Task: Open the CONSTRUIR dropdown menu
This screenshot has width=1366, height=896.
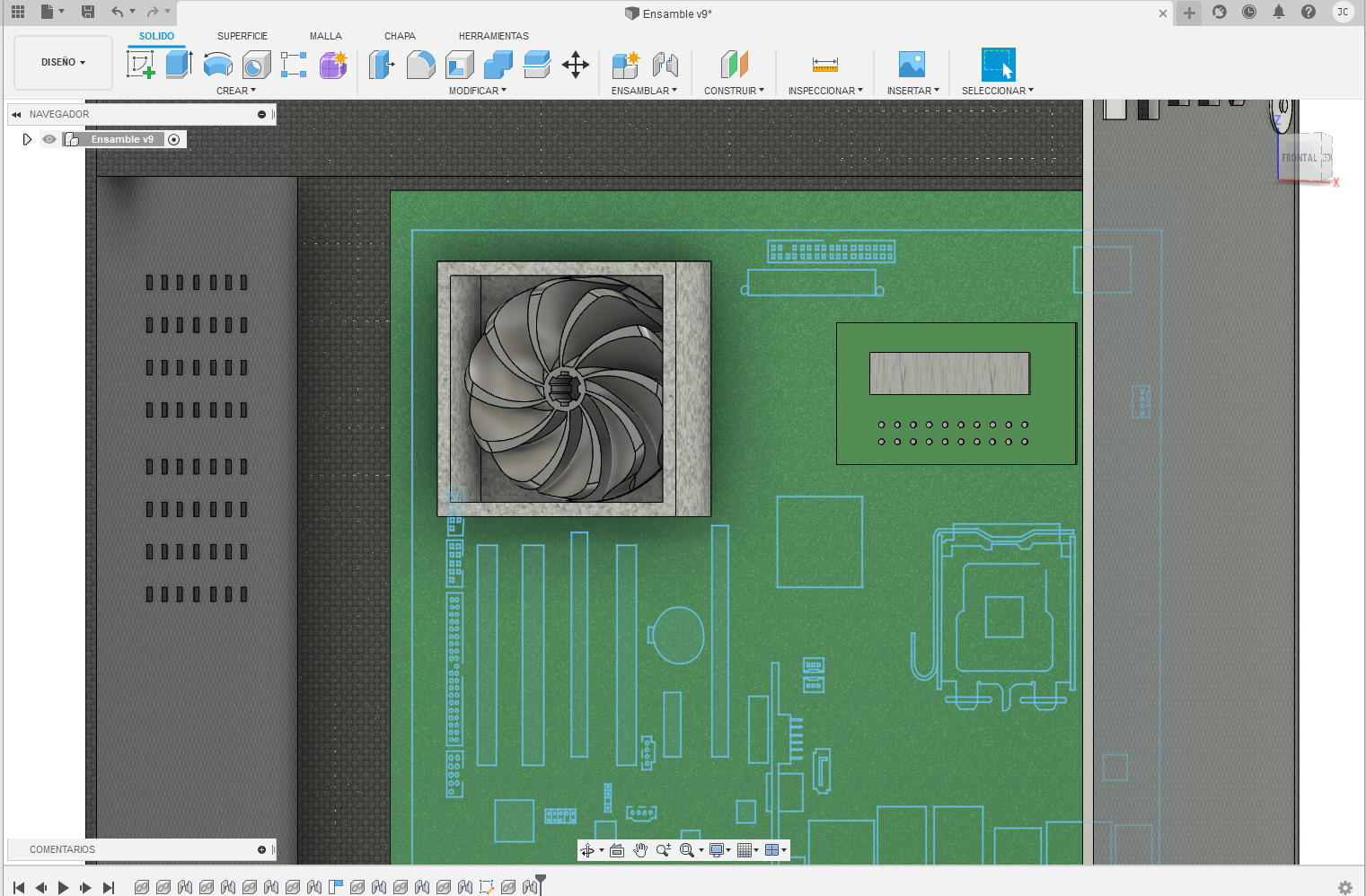Action: click(x=734, y=91)
